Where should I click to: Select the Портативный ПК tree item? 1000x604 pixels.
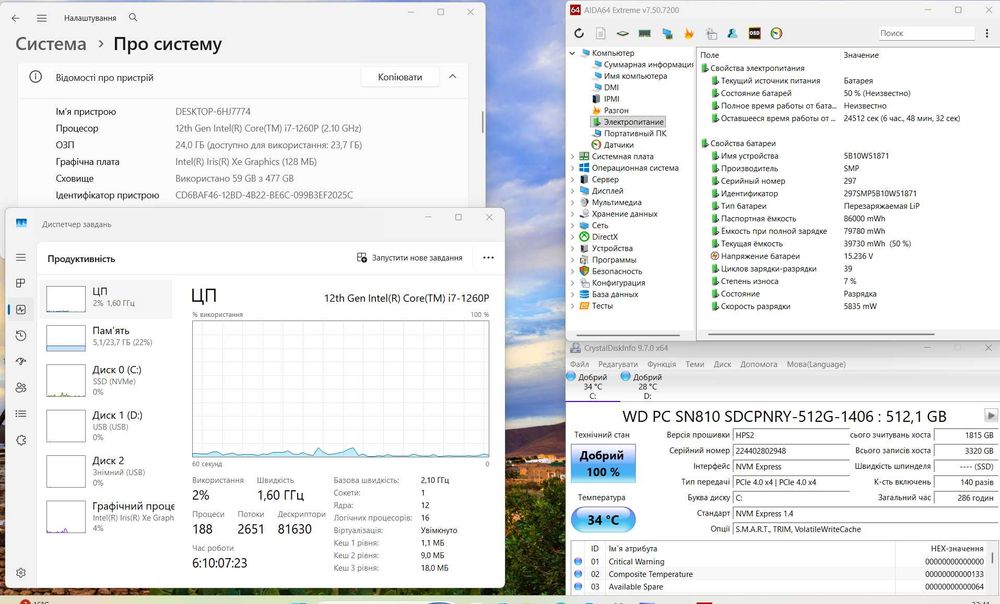[629, 133]
